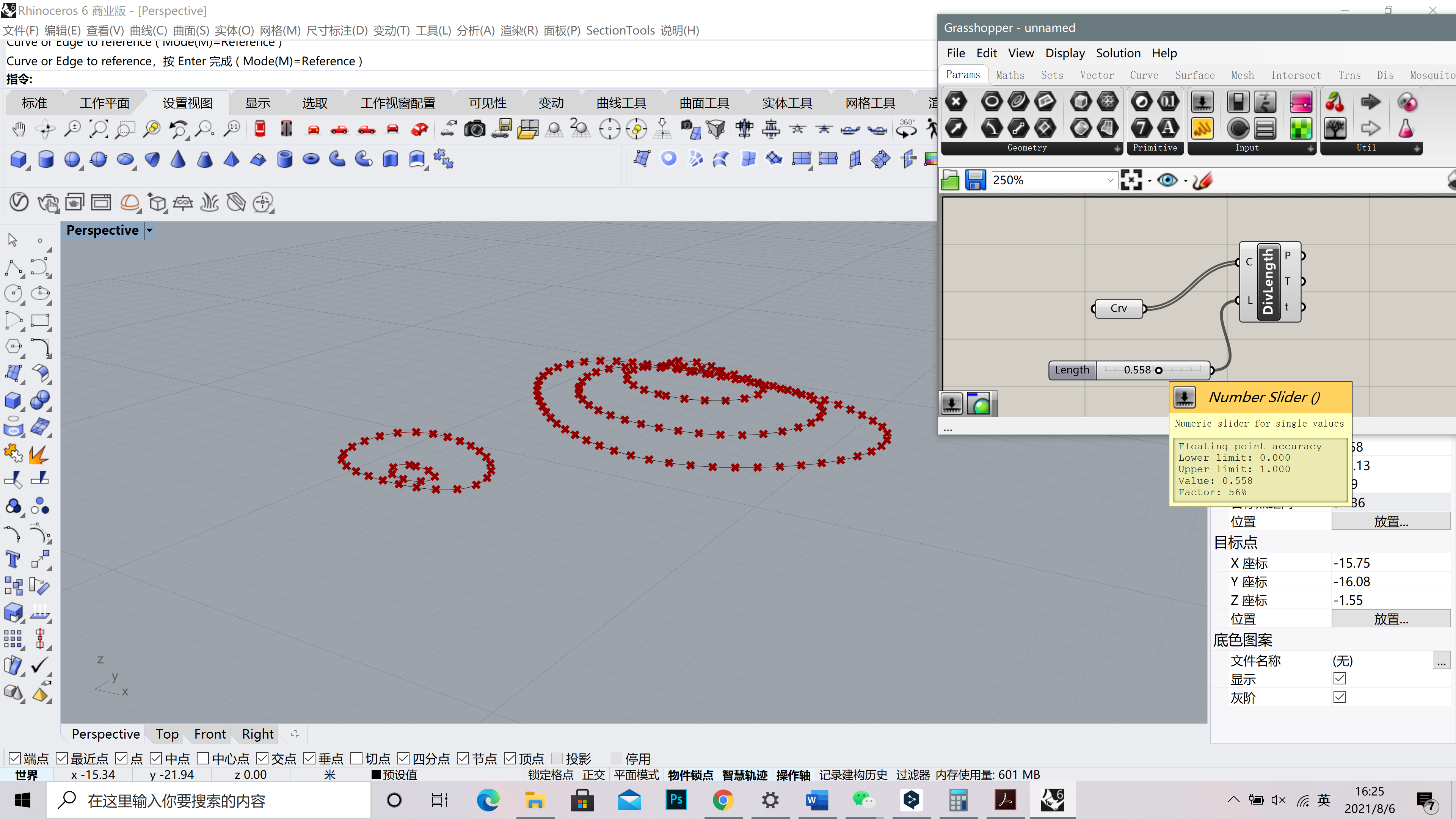This screenshot has height=819, width=1456.
Task: Open the preview eye dropdown arrow
Action: point(1186,181)
